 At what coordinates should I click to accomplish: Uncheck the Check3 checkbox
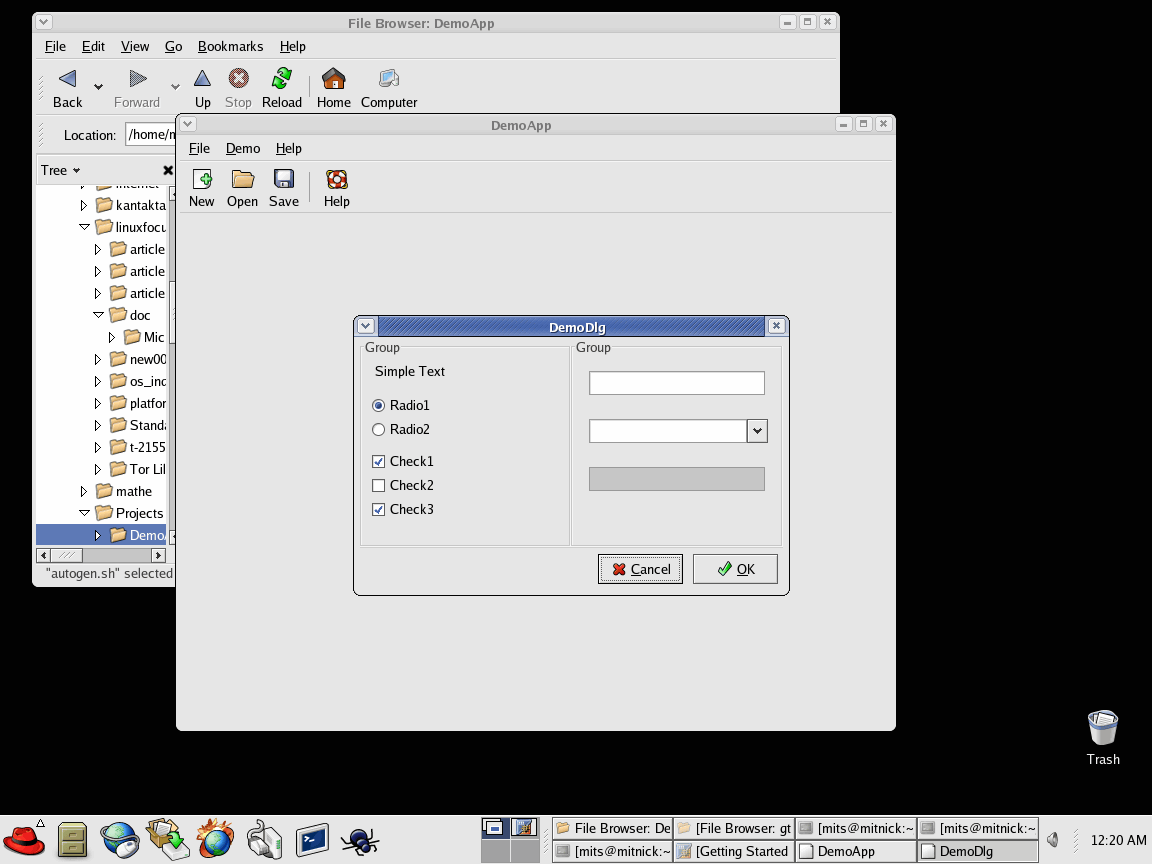(x=378, y=510)
